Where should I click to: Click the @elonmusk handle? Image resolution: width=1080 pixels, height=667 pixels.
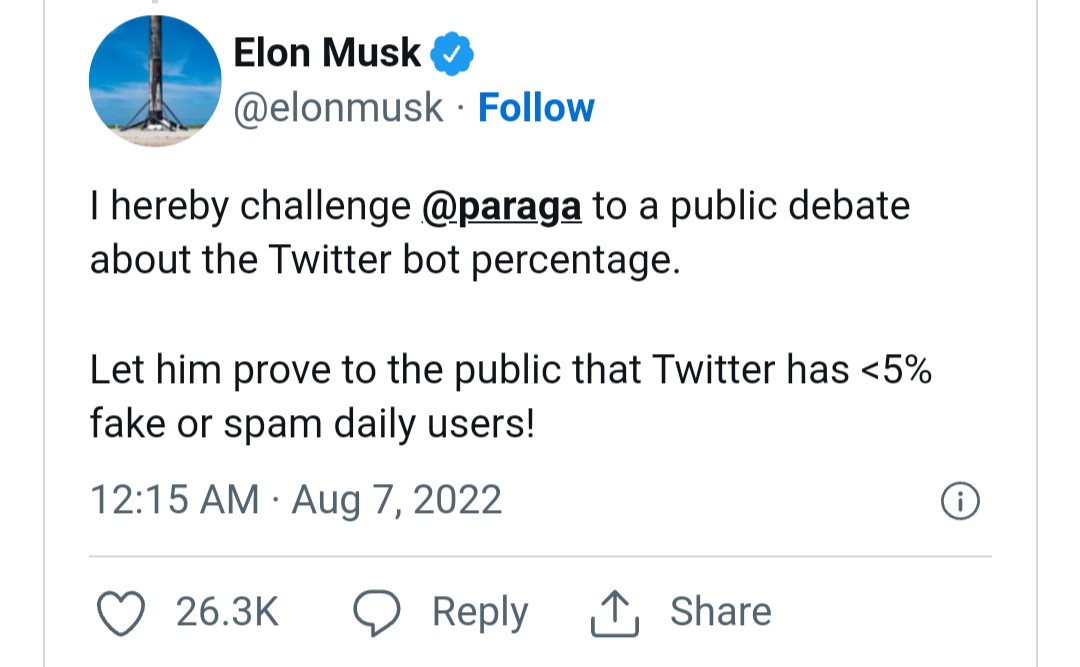338,108
